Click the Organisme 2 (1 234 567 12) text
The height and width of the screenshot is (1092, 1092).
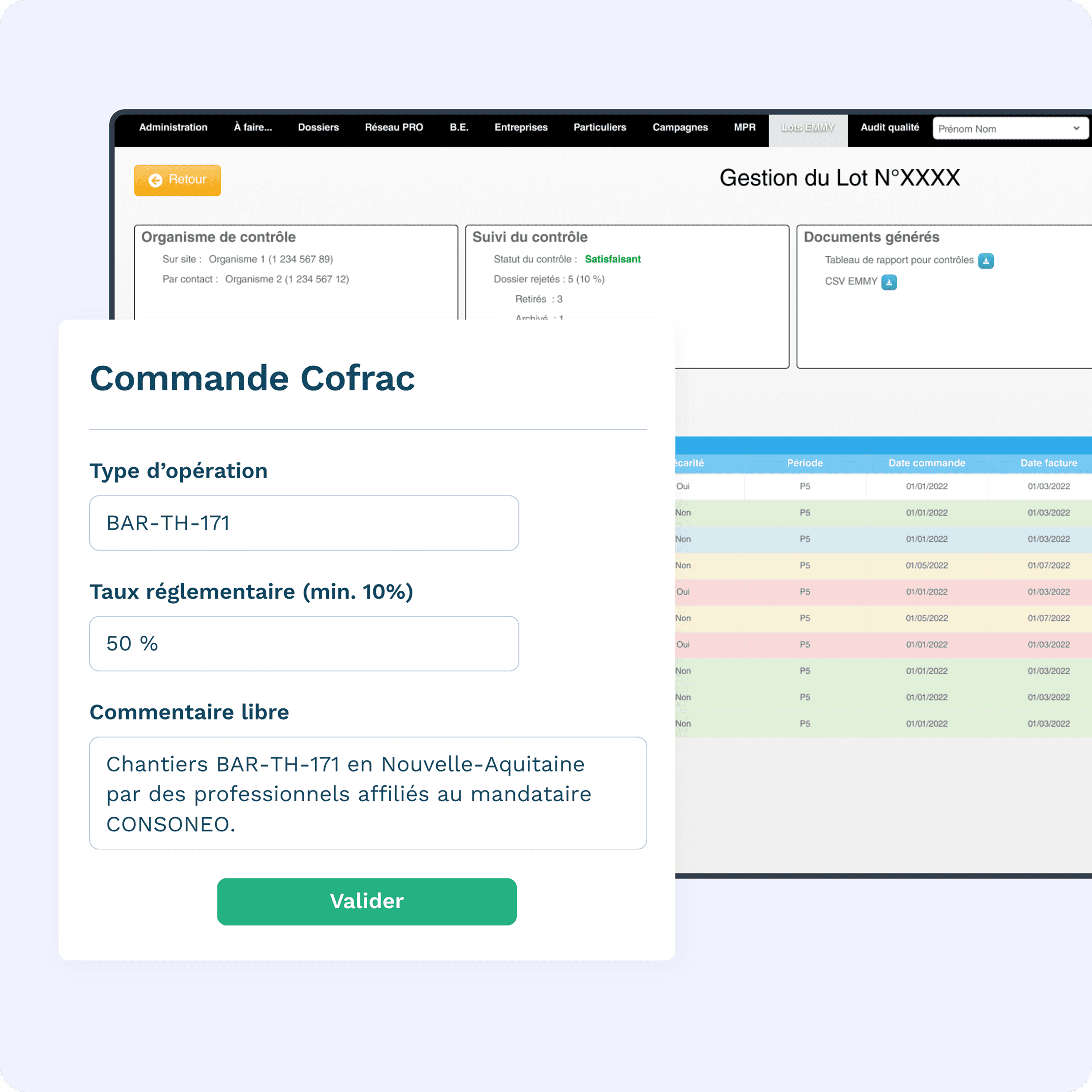point(287,279)
